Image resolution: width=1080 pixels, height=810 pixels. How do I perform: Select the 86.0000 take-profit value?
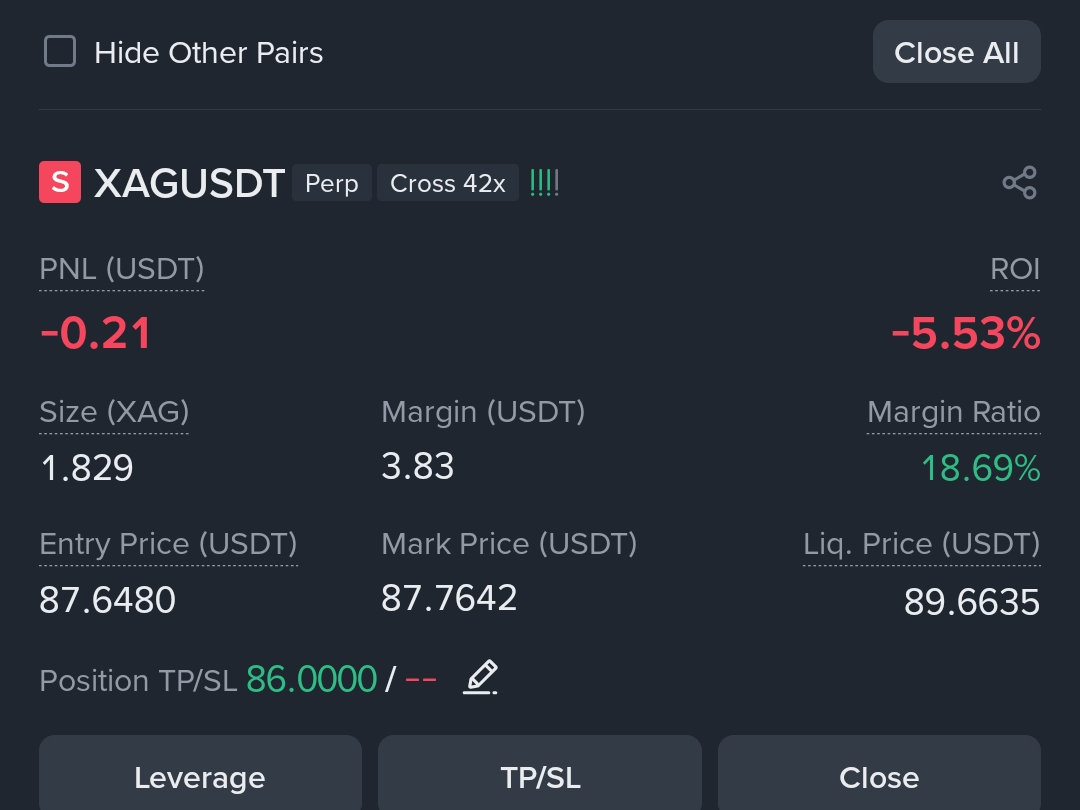[x=311, y=679]
